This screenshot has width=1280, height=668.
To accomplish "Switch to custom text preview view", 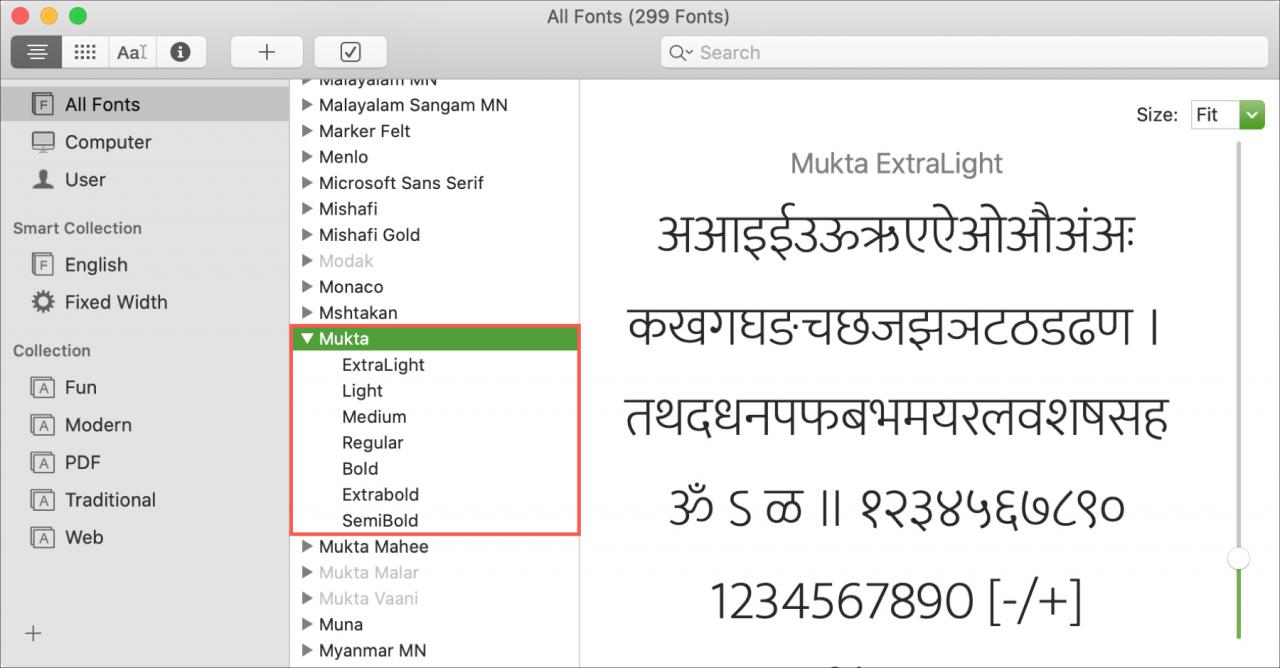I will [132, 52].
